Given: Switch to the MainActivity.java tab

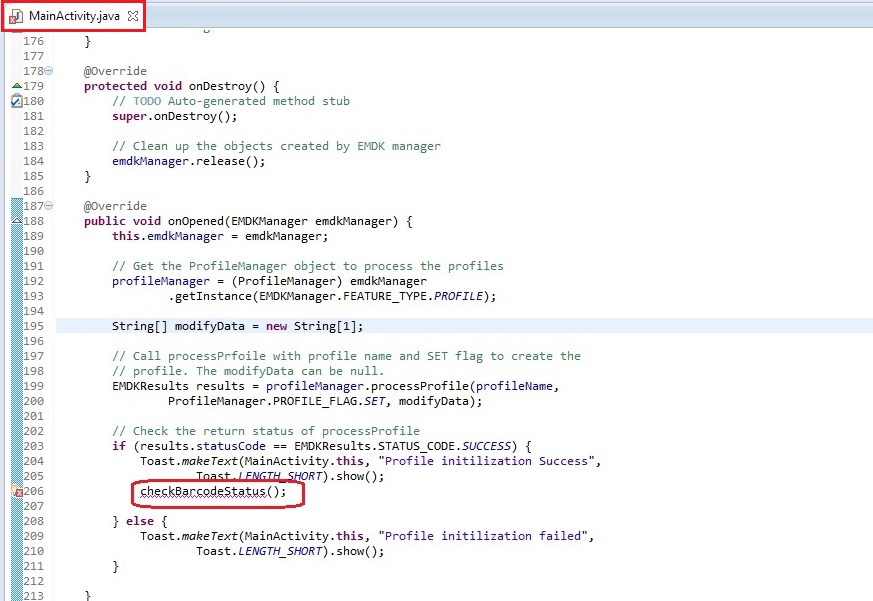Looking at the screenshot, I should [75, 17].
